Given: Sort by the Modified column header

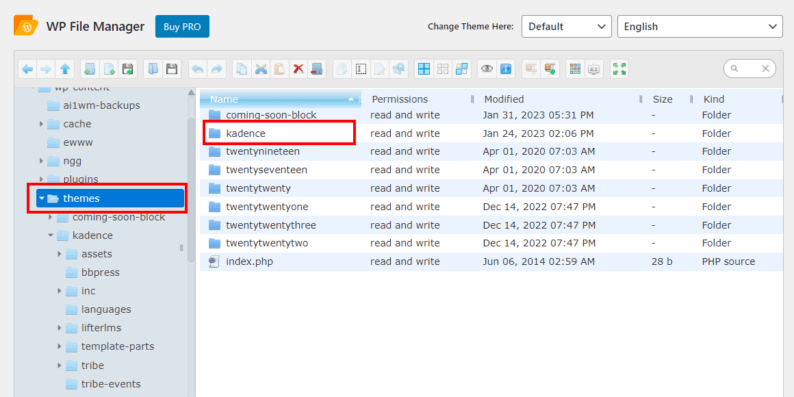Looking at the screenshot, I should (559, 99).
